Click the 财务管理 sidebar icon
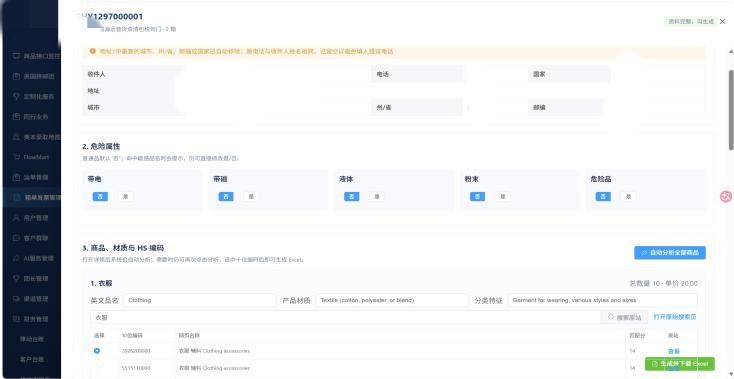This screenshot has height=379, width=734. pyautogui.click(x=16, y=319)
